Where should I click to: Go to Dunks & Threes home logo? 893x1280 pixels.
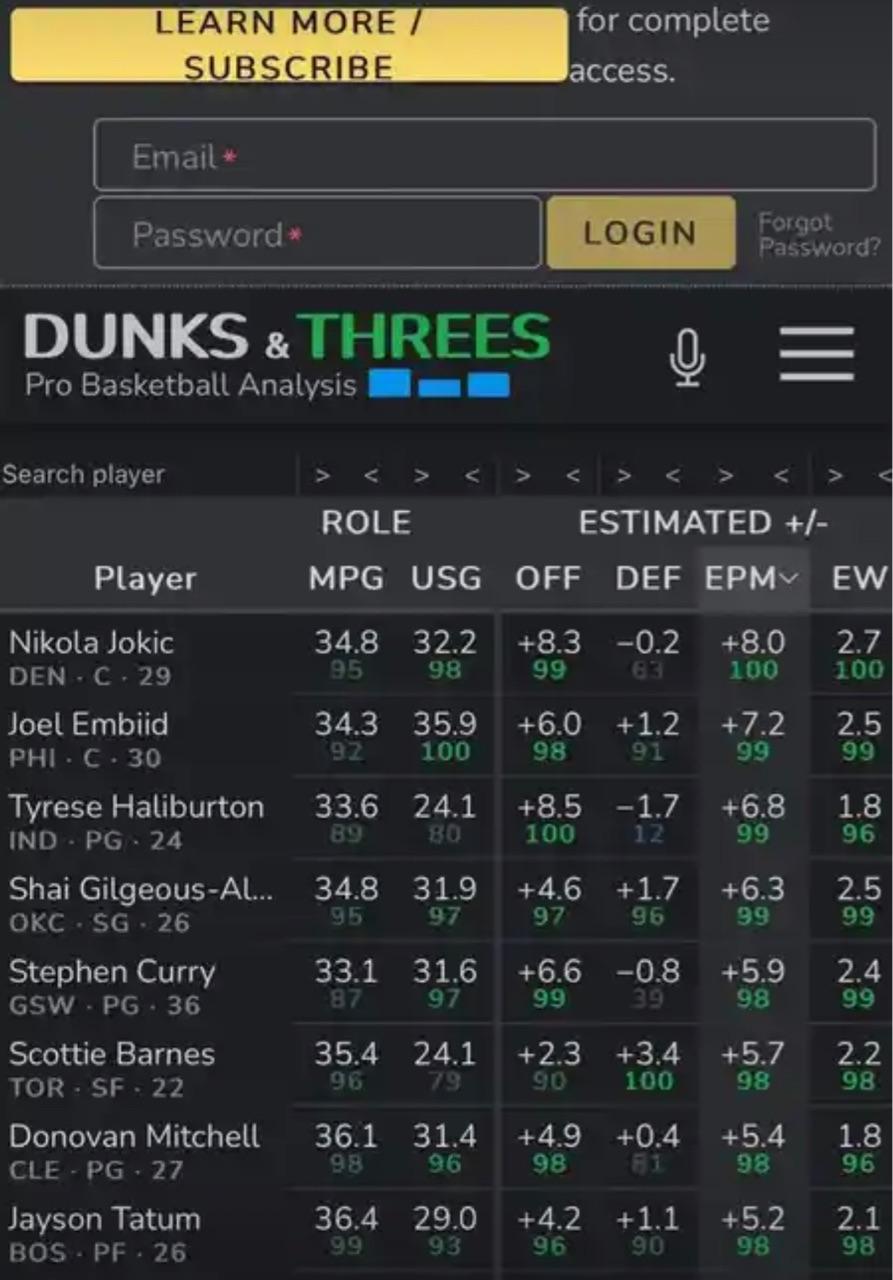click(287, 336)
